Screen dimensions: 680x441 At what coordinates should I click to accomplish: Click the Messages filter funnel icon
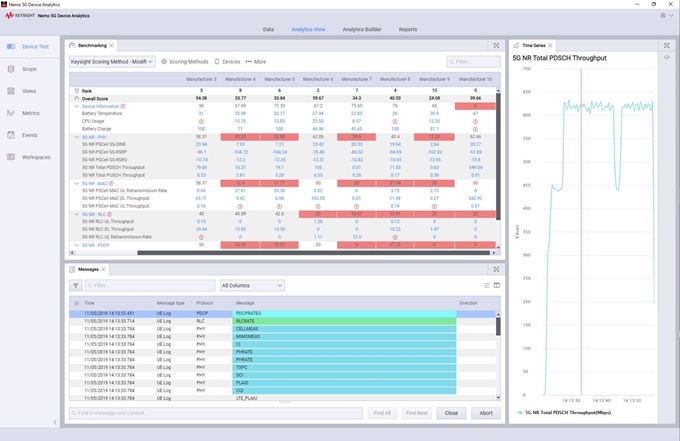tap(77, 285)
